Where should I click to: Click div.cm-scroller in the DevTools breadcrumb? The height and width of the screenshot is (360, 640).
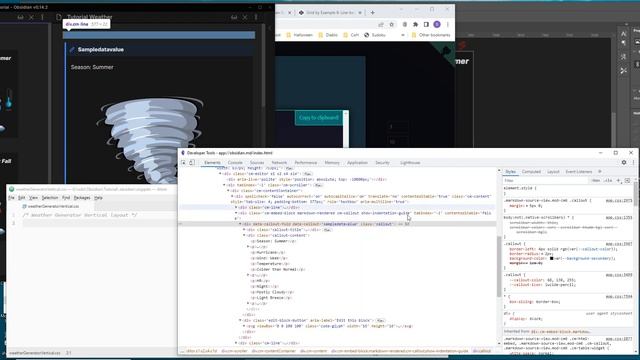(234, 351)
